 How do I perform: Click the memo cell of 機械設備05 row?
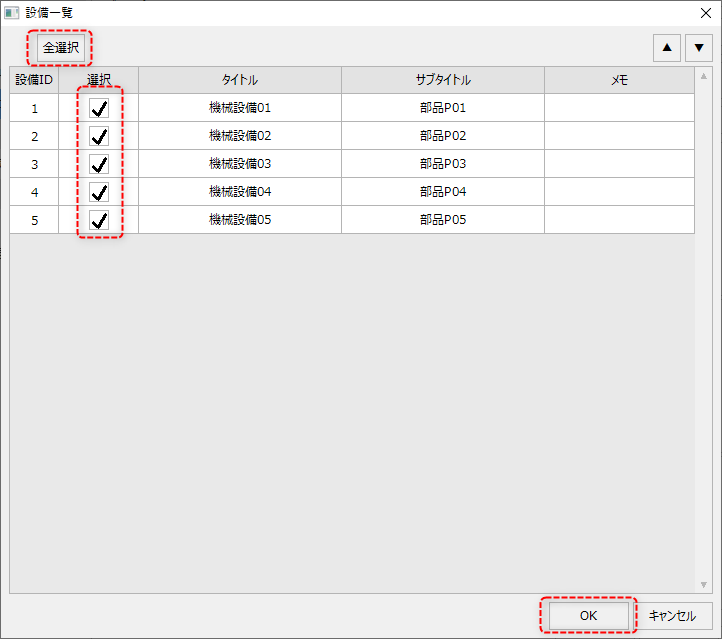click(619, 220)
